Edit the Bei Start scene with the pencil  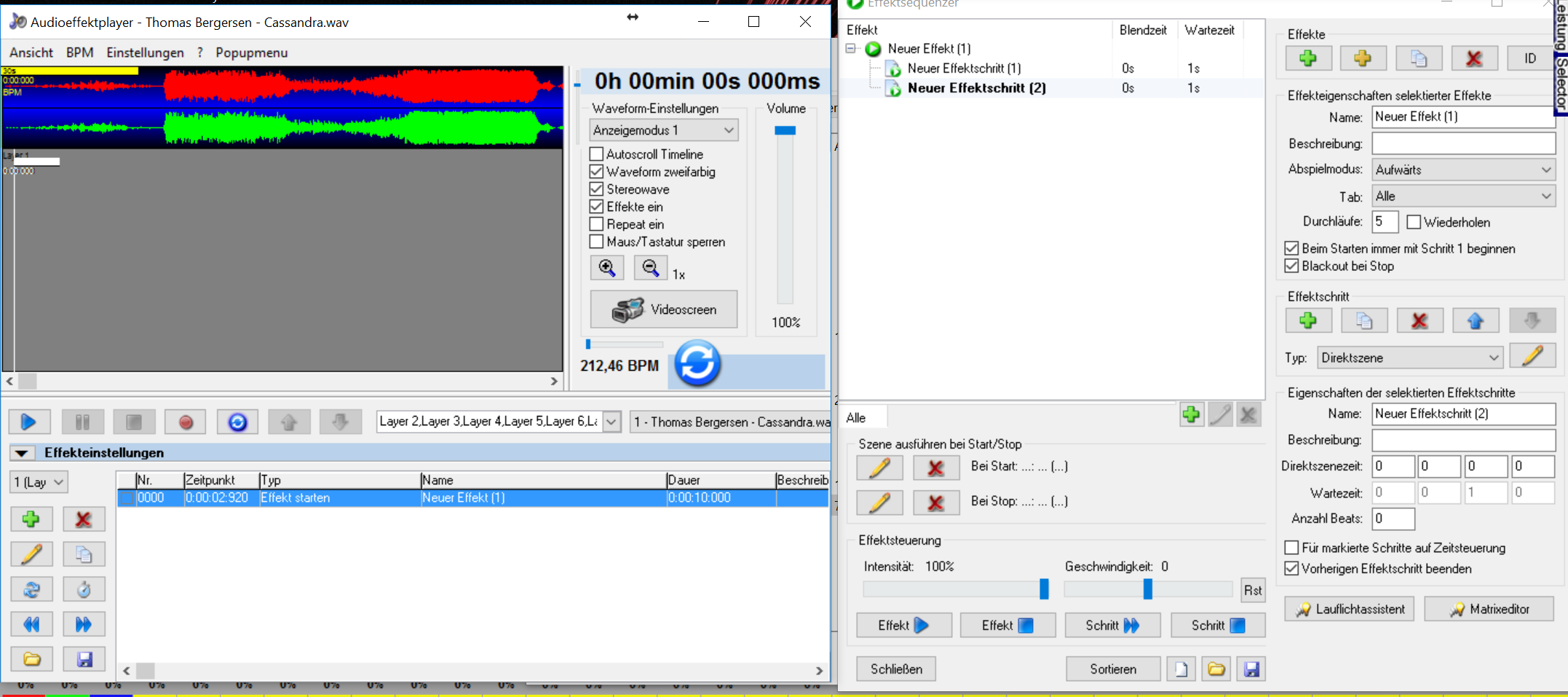[x=879, y=467]
